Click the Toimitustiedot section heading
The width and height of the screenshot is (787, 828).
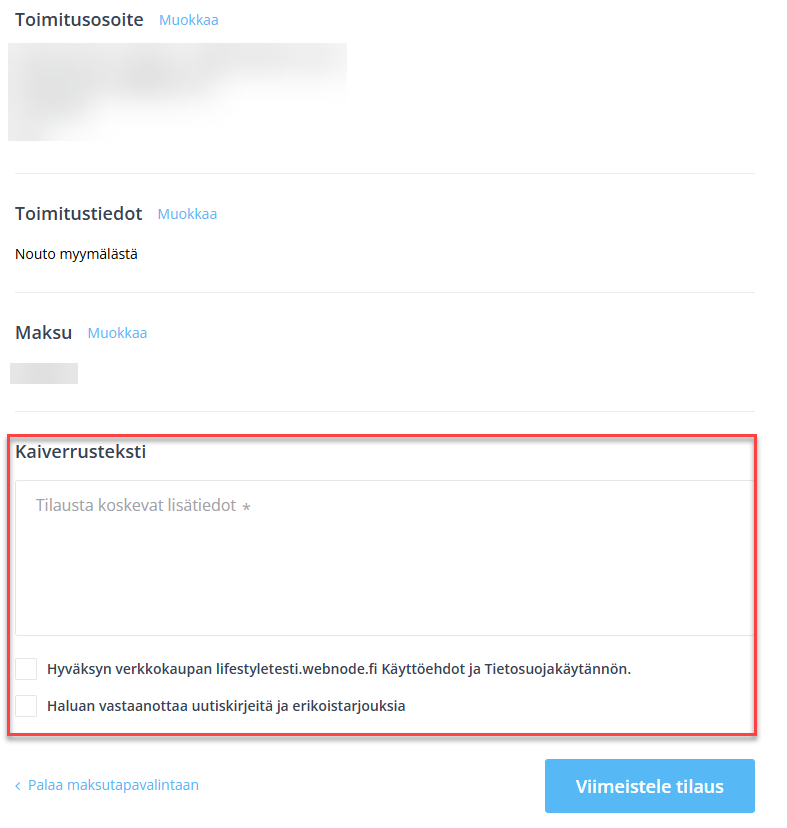coord(79,213)
